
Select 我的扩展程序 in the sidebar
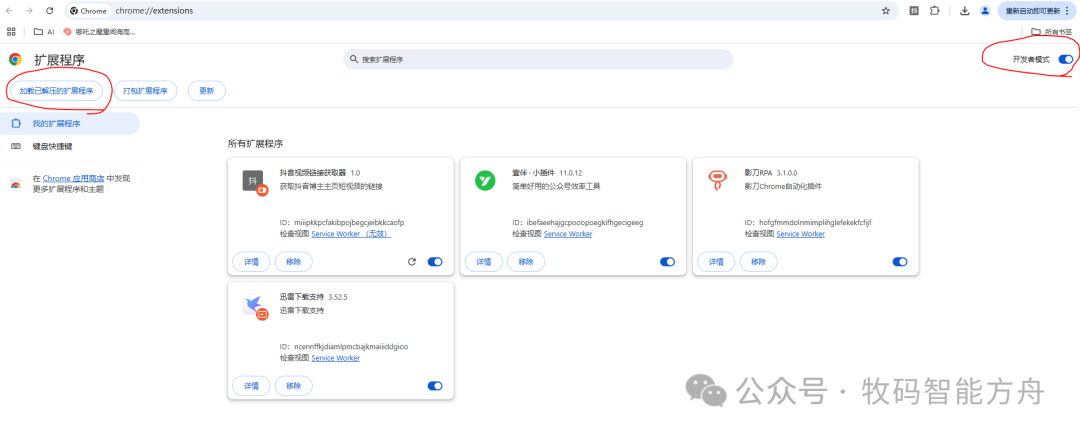[56, 124]
